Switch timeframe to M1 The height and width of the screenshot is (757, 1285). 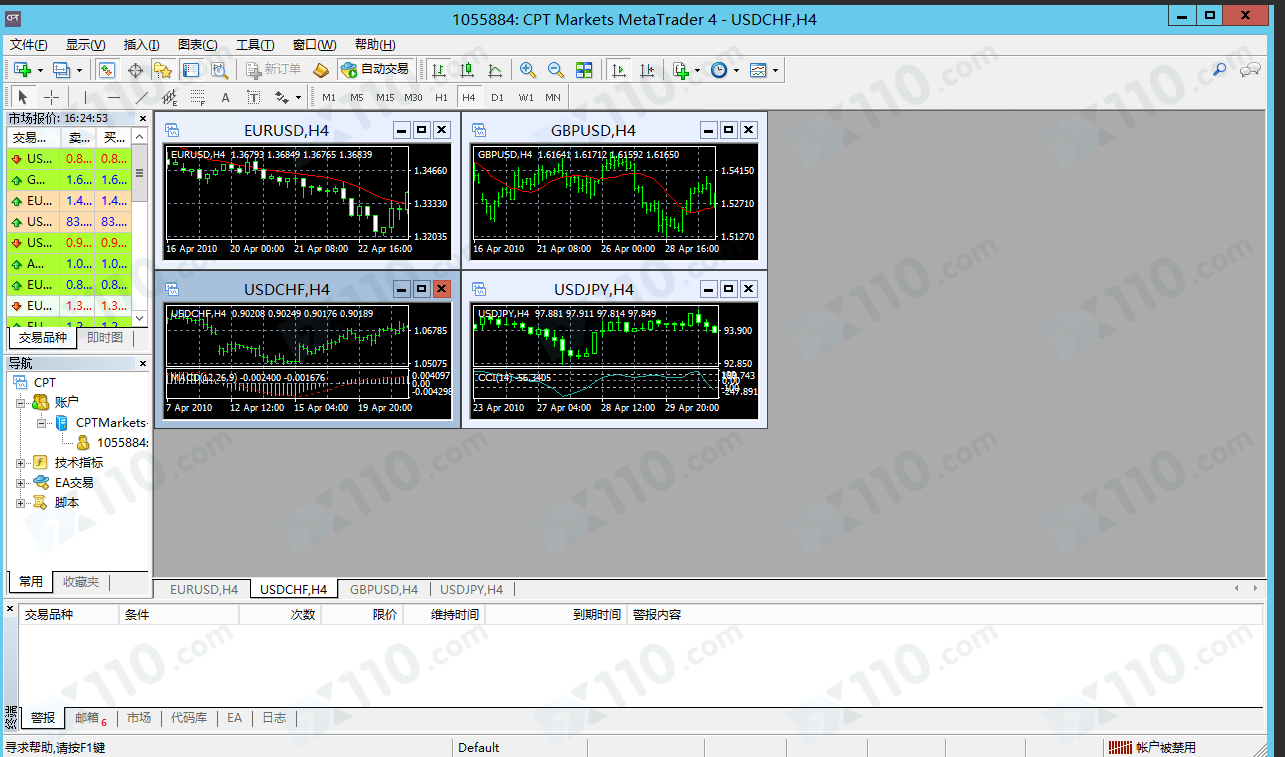pyautogui.click(x=329, y=97)
